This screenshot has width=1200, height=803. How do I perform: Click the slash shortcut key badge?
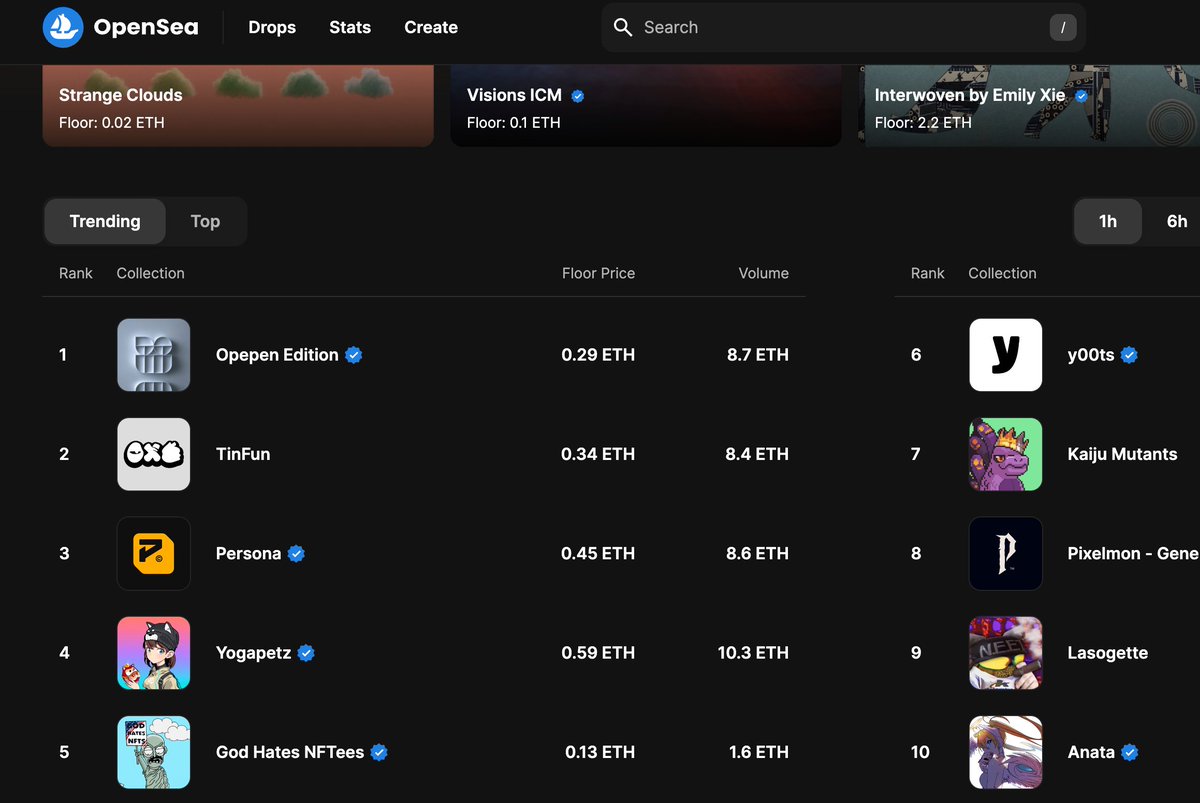(x=1062, y=28)
